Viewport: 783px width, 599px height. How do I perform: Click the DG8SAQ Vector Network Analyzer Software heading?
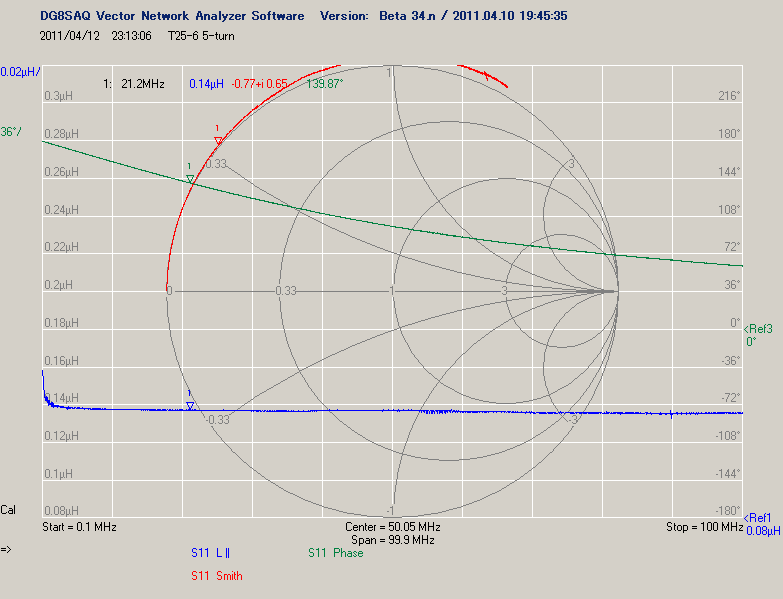click(x=172, y=16)
